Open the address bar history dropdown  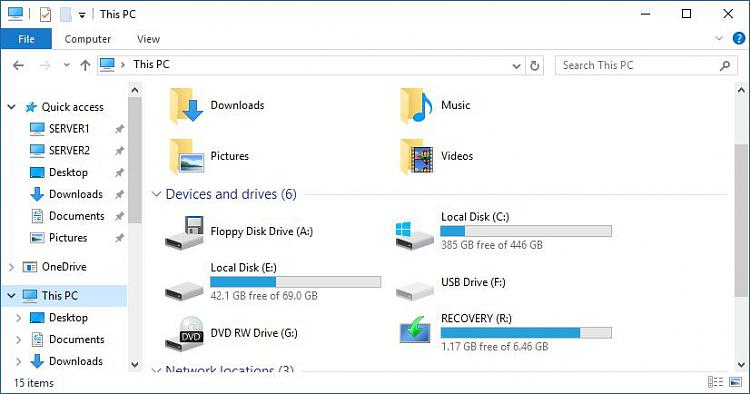(517, 66)
